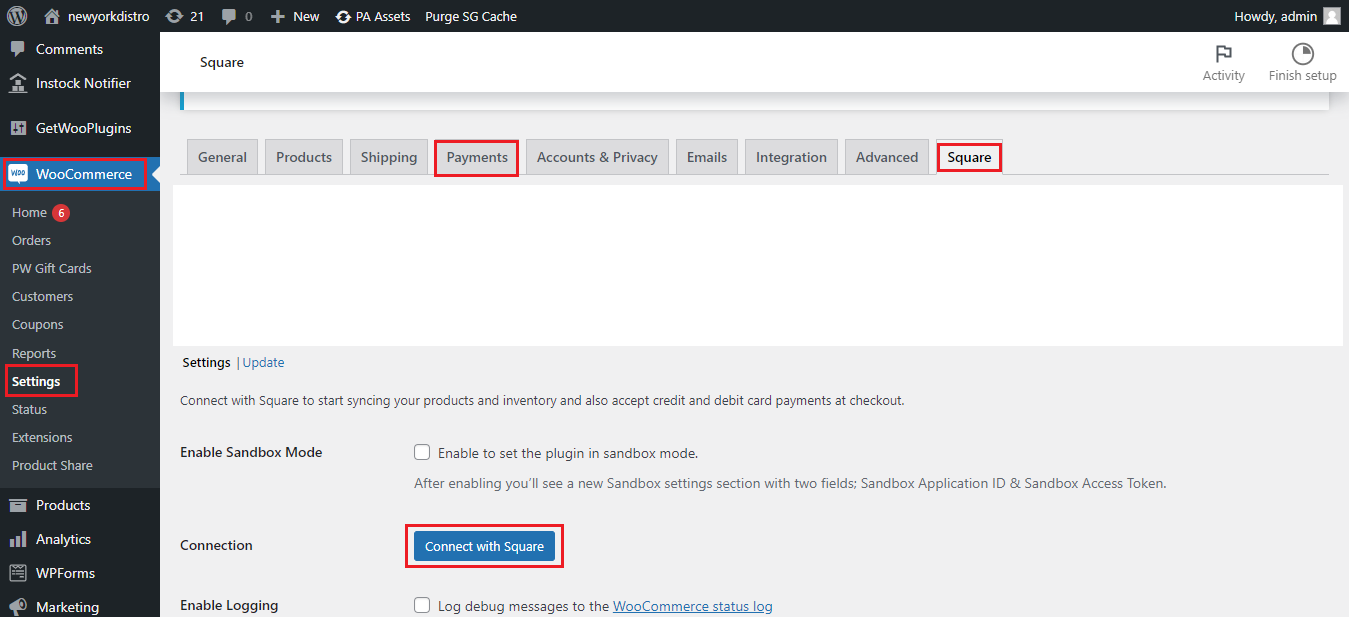This screenshot has height=617, width=1349.
Task: Enable the Sandbox Mode checkbox
Action: (422, 453)
